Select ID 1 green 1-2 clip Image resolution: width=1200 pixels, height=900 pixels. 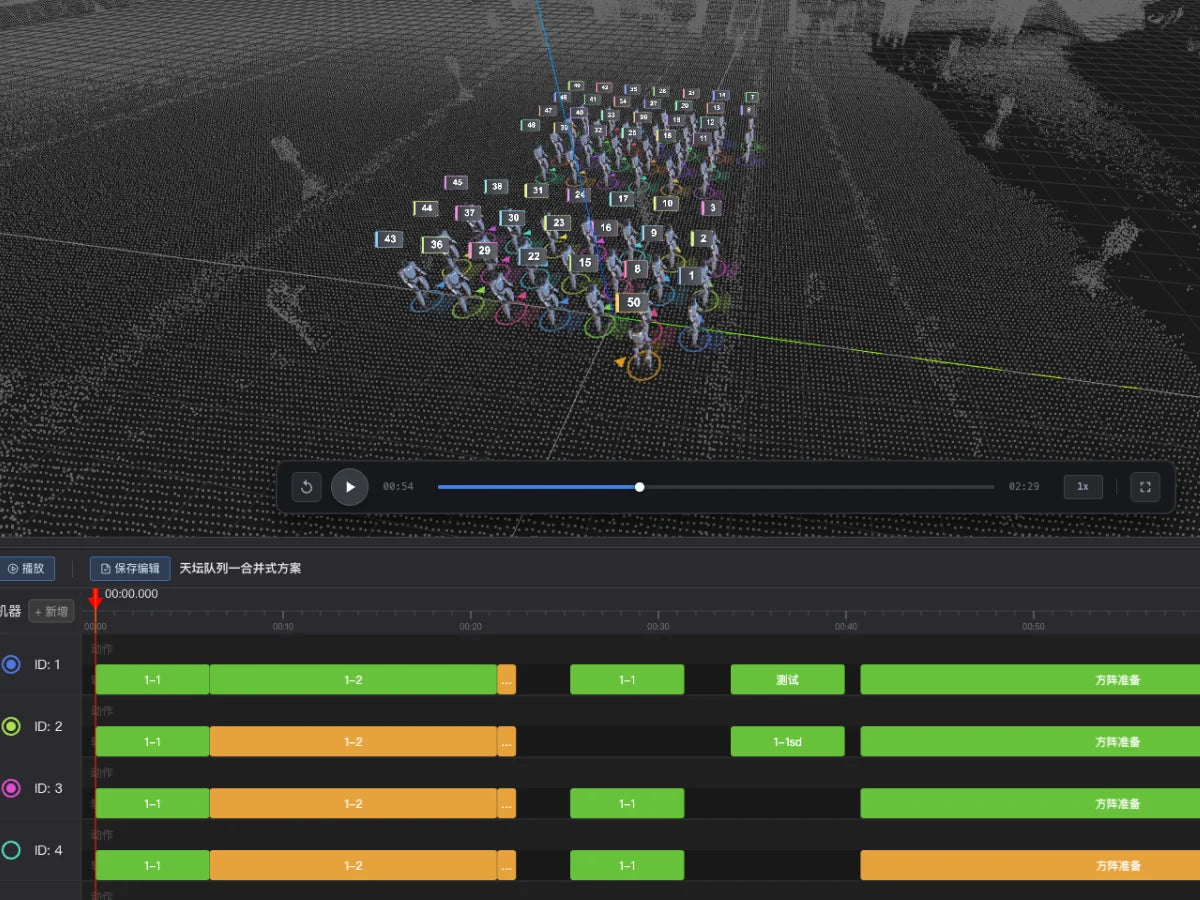(x=353, y=680)
